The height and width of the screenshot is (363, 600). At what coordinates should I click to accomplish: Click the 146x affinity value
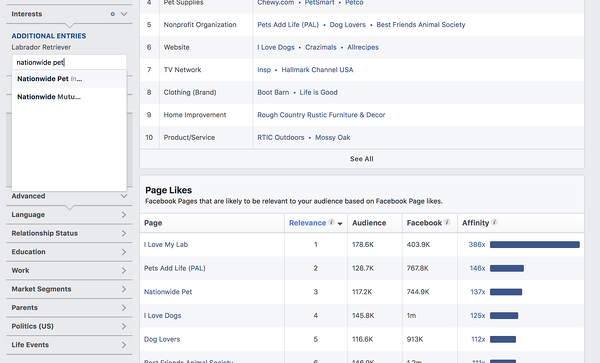pos(477,268)
